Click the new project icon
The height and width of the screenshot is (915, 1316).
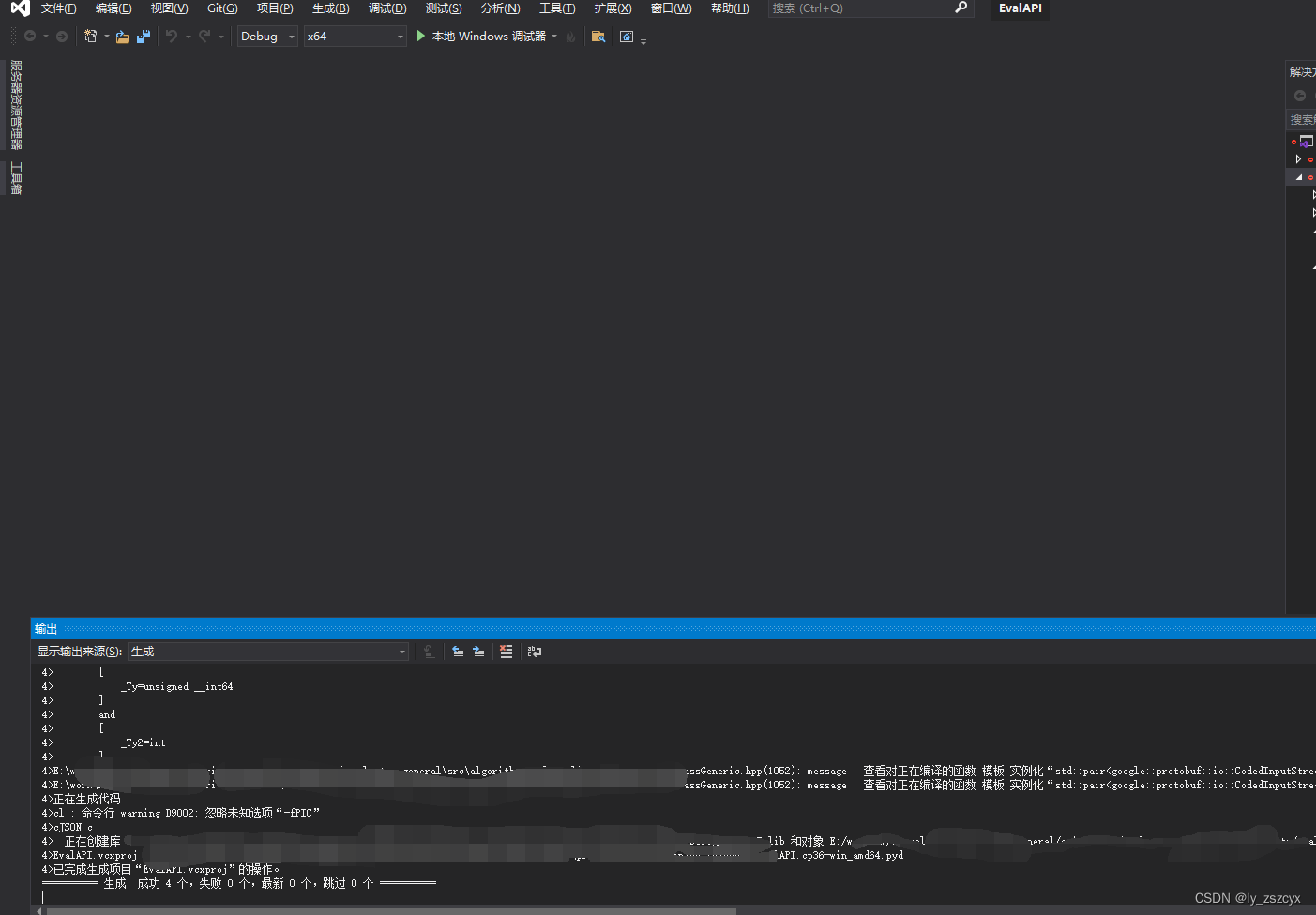pos(91,37)
